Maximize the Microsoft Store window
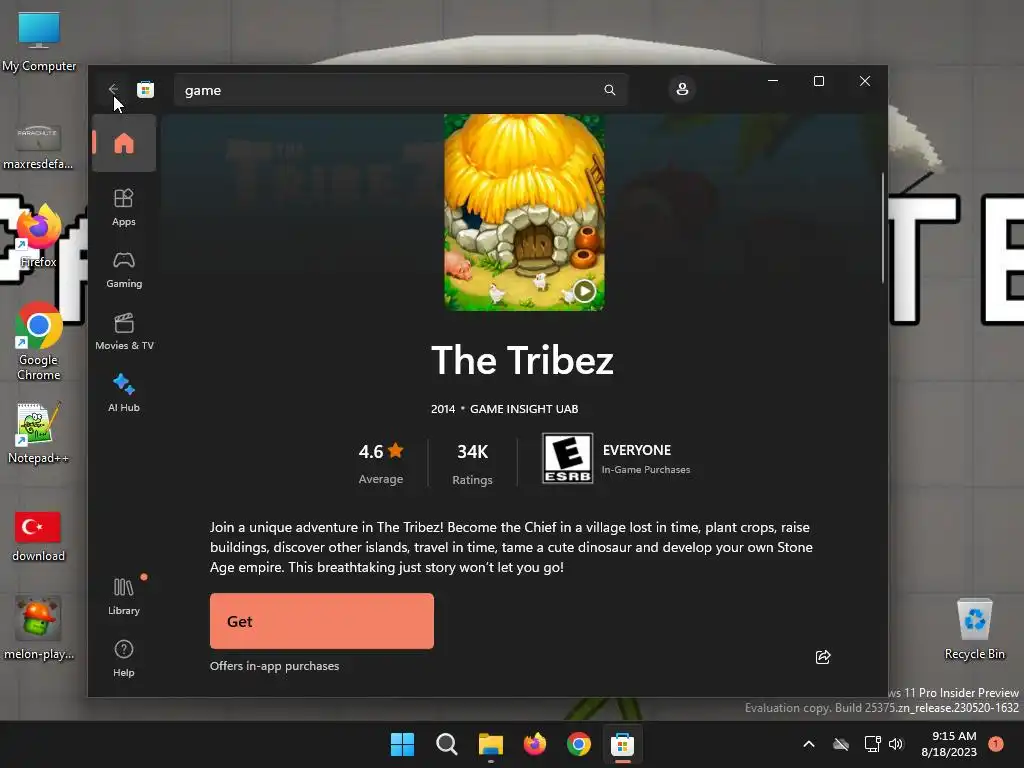Viewport: 1024px width, 768px height. (818, 81)
